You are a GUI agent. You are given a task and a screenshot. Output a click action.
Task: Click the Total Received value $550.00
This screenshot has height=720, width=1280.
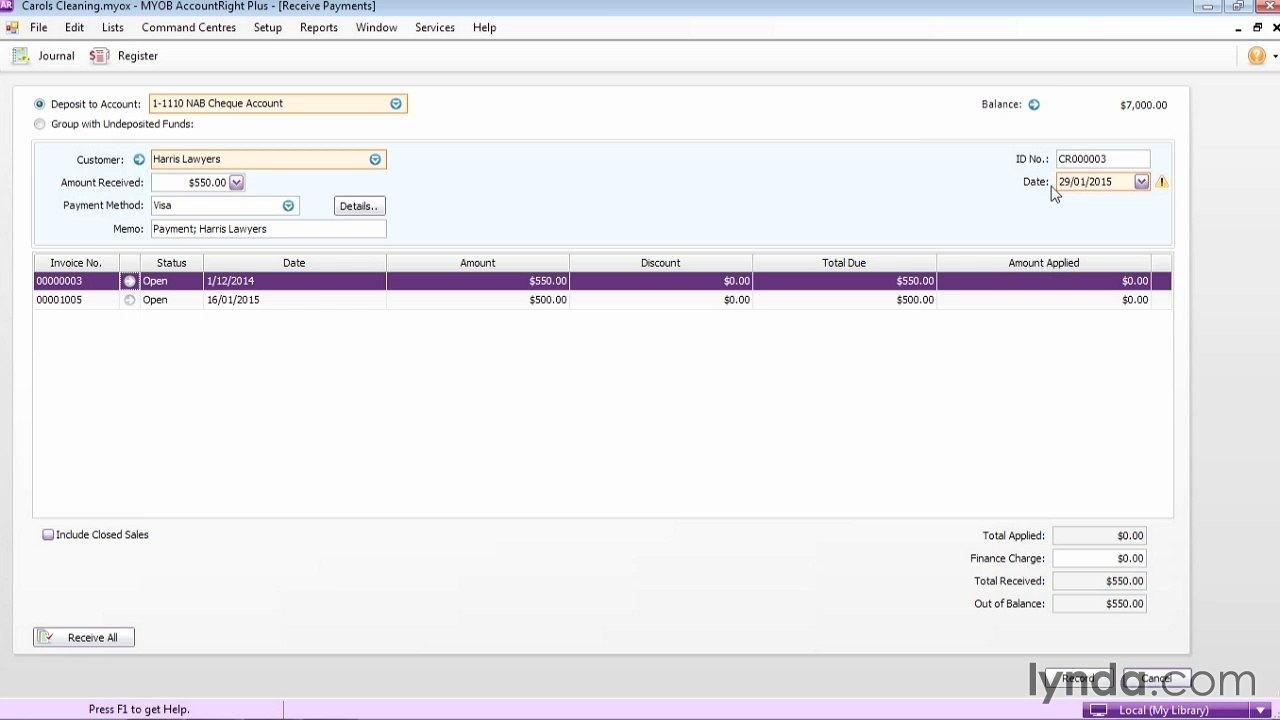1099,581
